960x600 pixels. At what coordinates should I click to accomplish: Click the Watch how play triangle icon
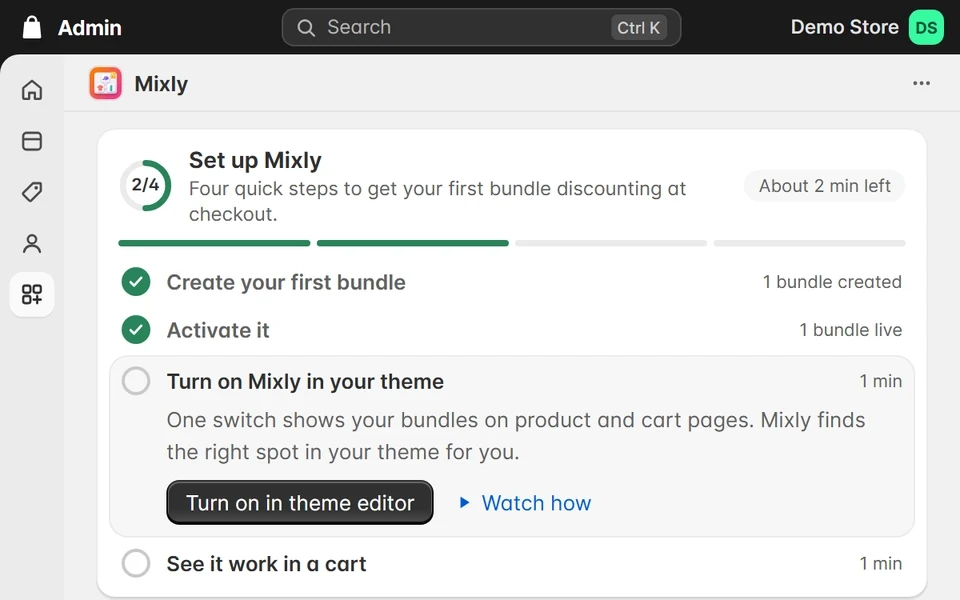[x=465, y=503]
